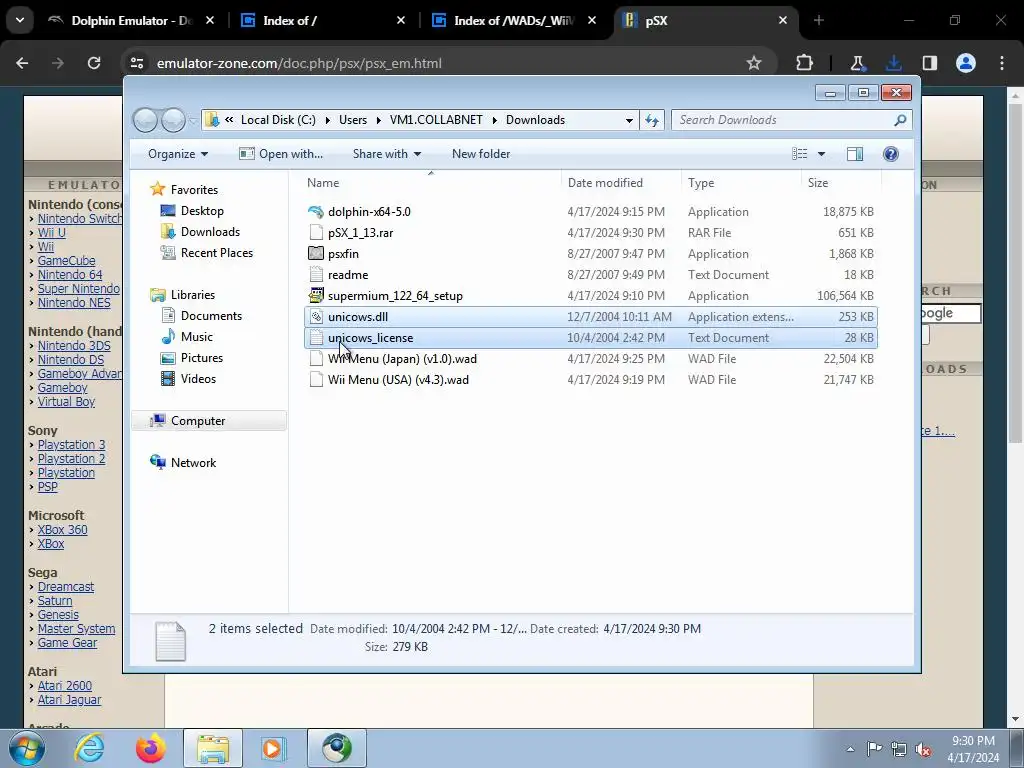Switch to the Index of / tab
The image size is (1024, 768).
324,20
